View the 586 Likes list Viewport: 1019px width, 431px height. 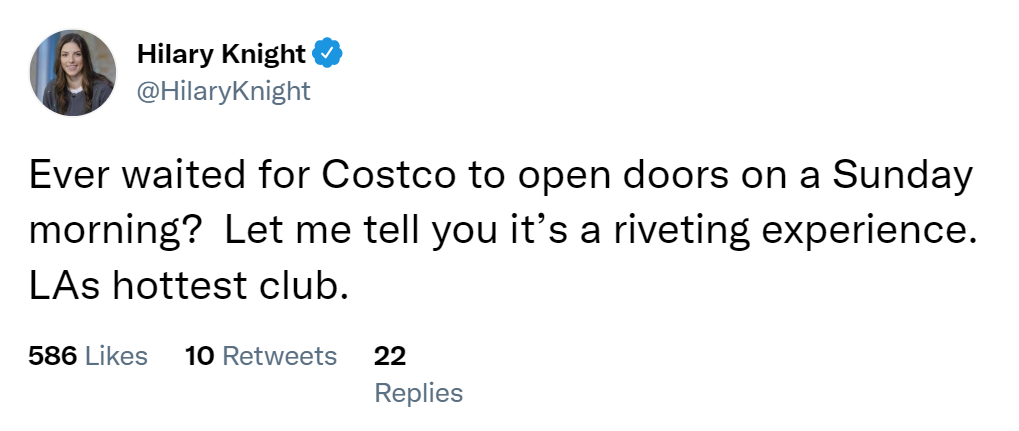tap(88, 355)
